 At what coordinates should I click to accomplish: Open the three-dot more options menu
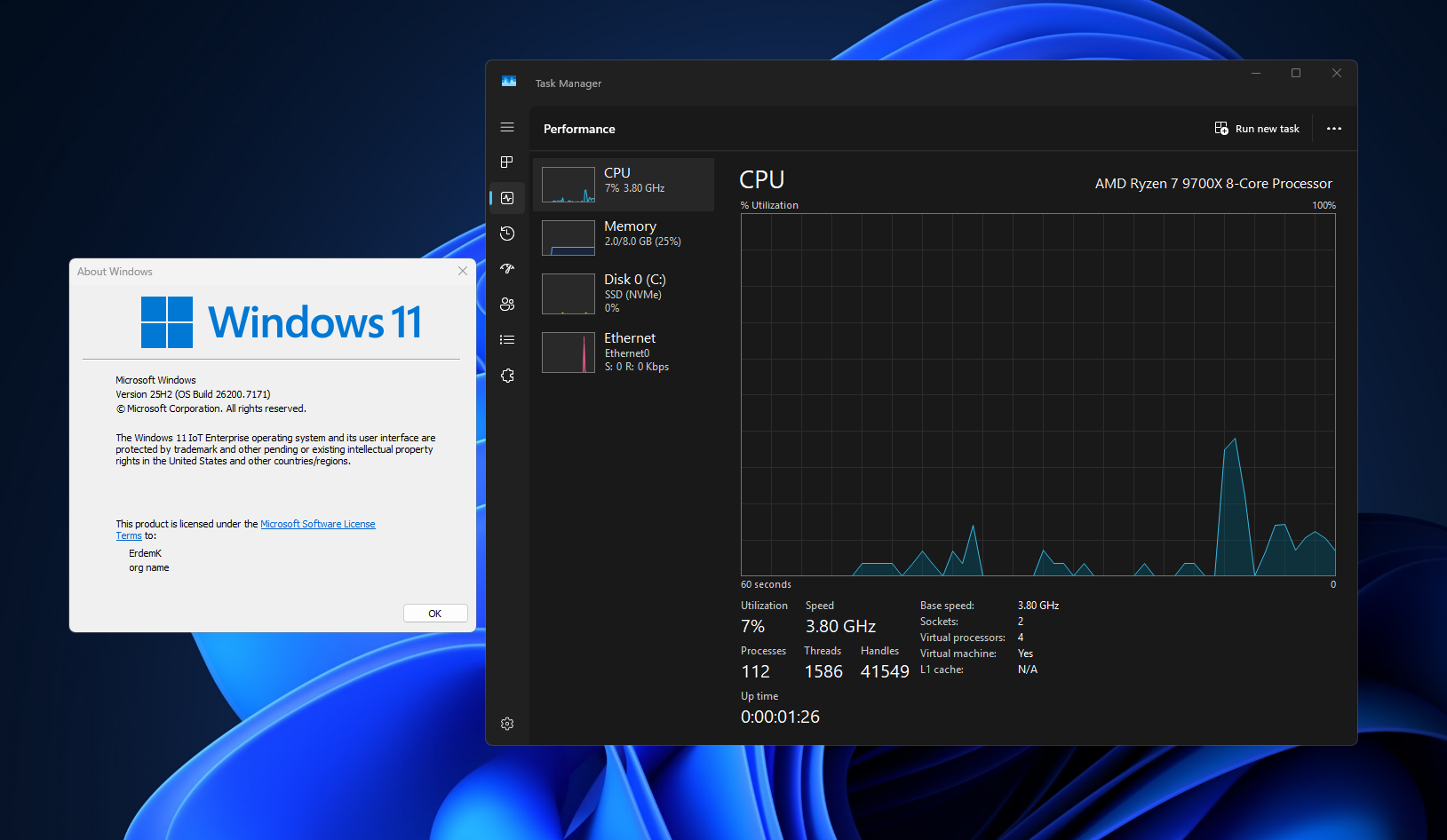pos(1334,129)
